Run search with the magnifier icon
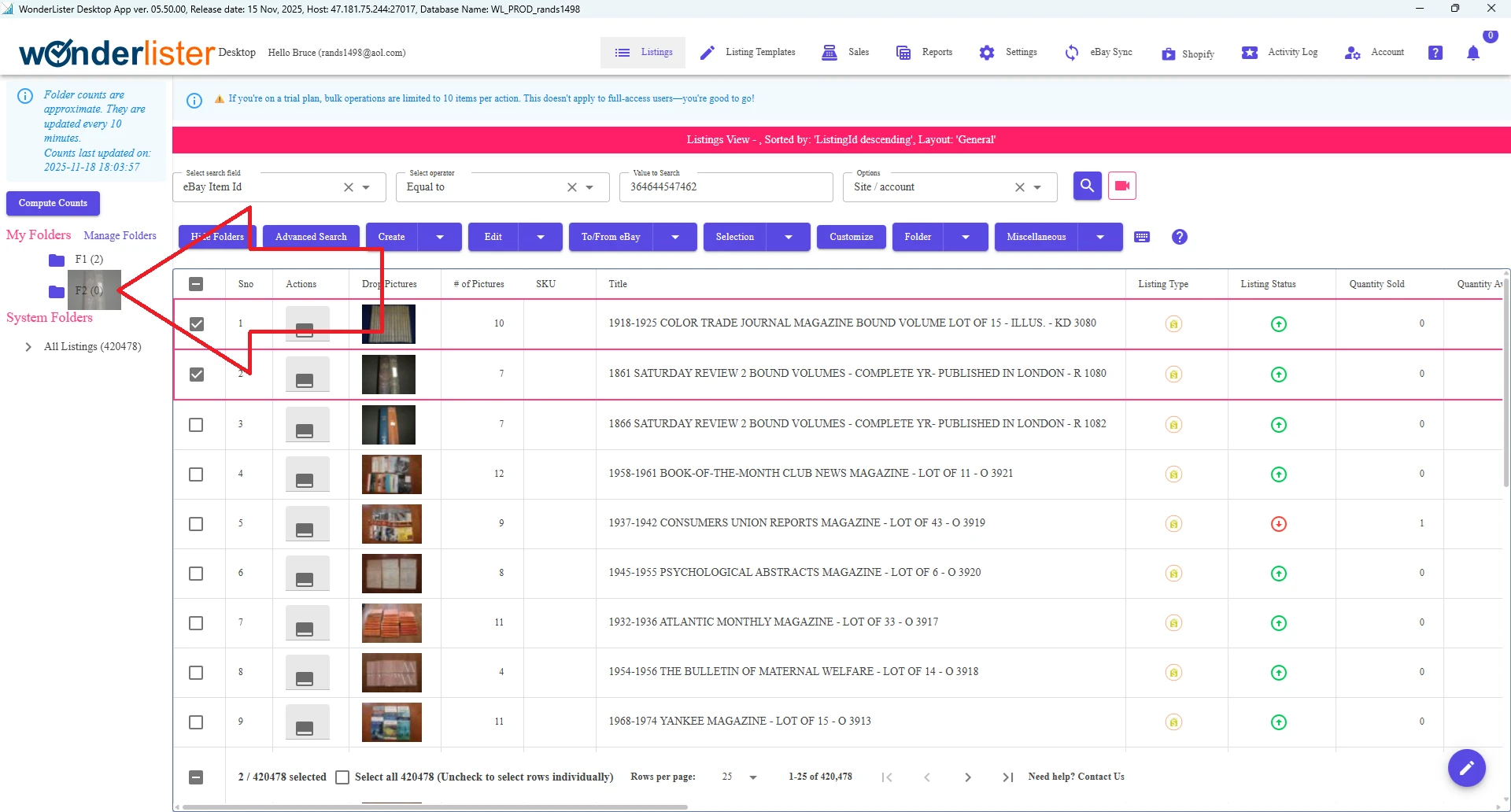1511x812 pixels. click(1087, 186)
